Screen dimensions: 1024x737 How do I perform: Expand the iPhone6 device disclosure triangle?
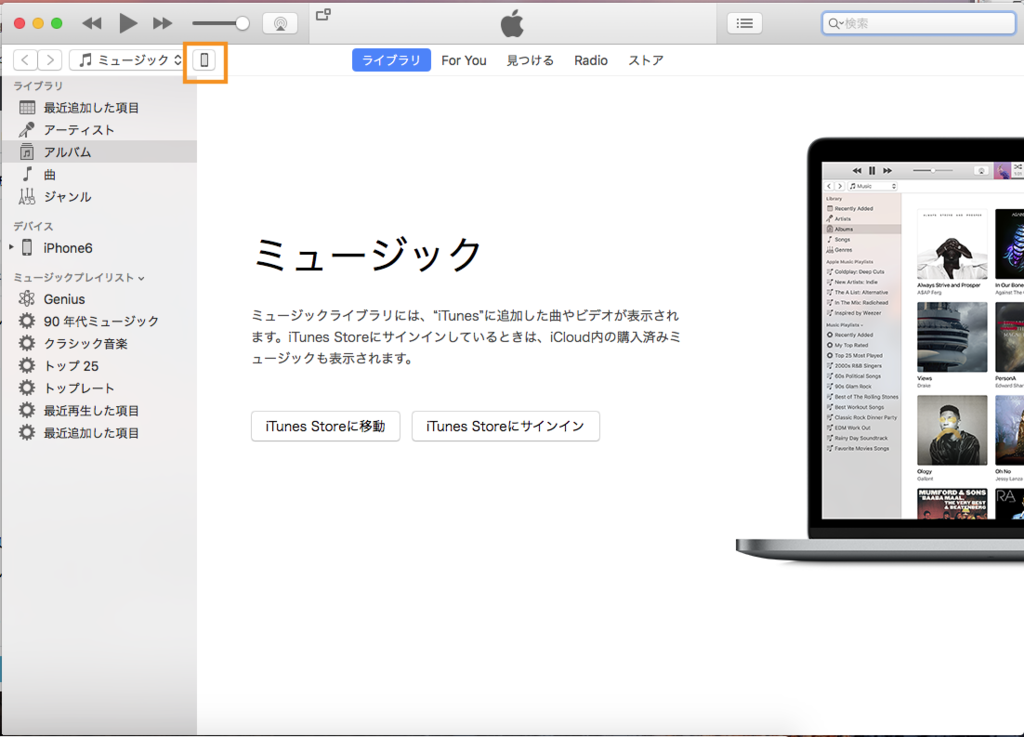[11, 247]
